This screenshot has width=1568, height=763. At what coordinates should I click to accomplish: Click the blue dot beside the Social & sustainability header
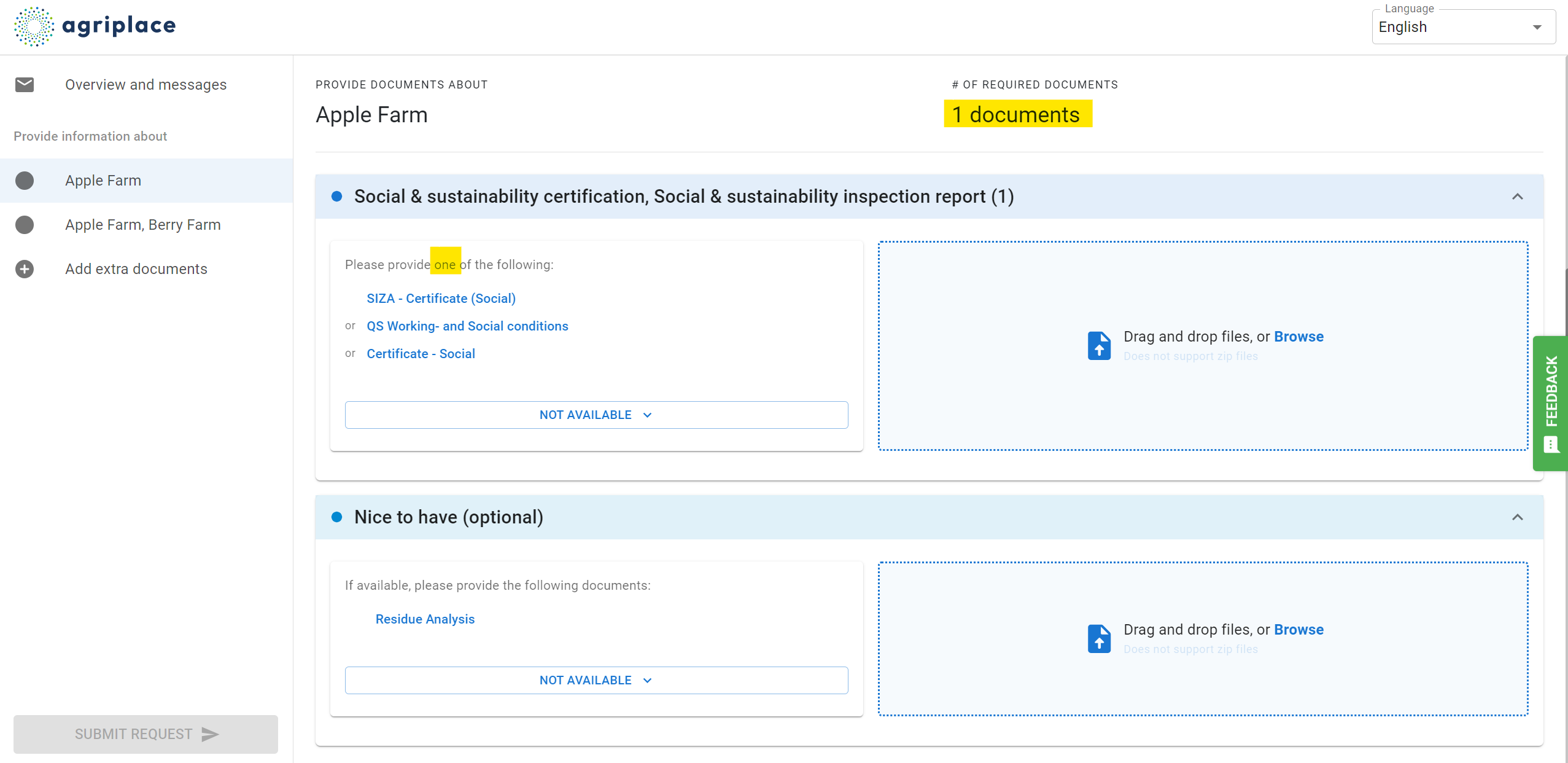(336, 197)
